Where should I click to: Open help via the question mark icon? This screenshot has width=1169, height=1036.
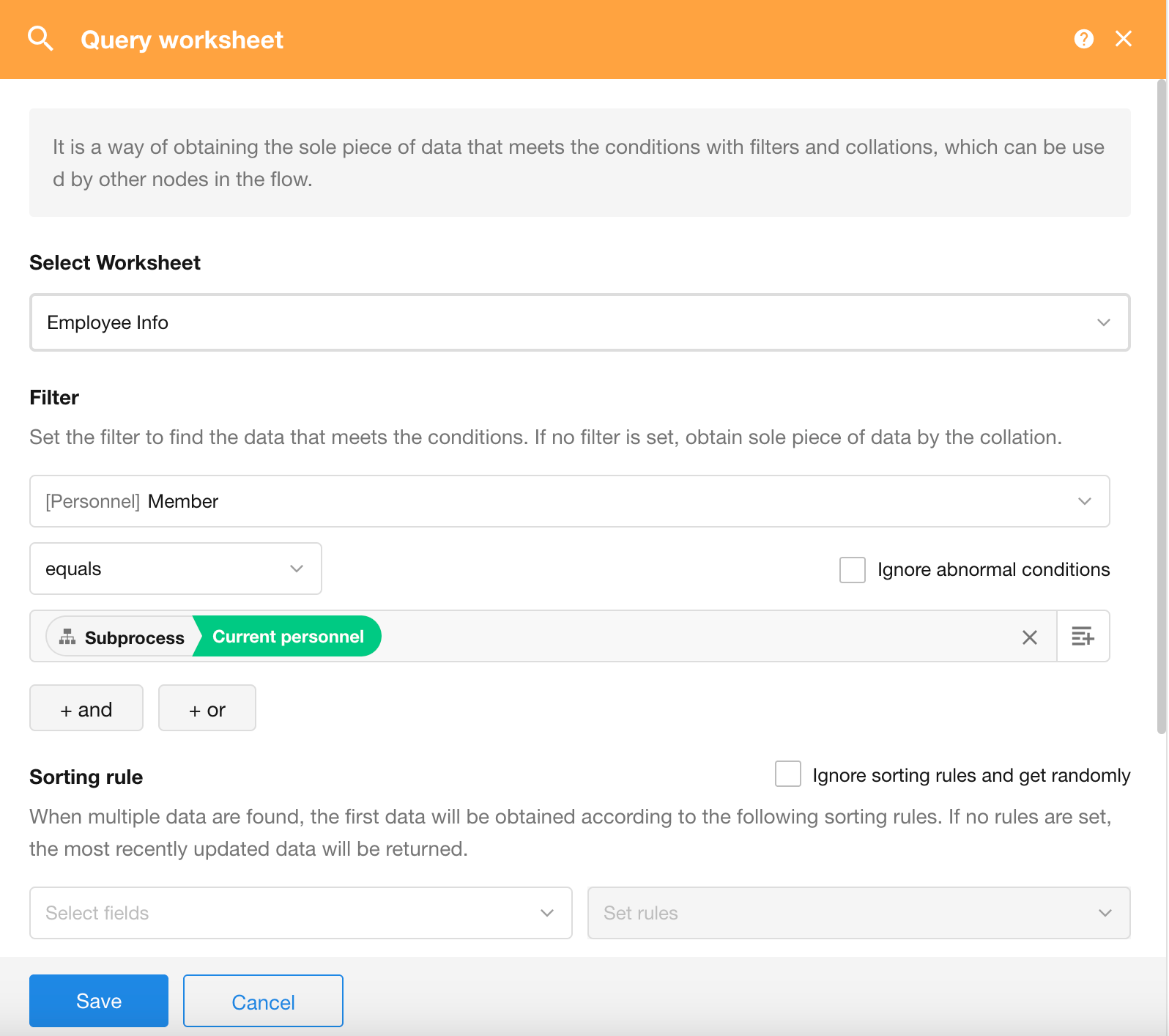[x=1083, y=39]
